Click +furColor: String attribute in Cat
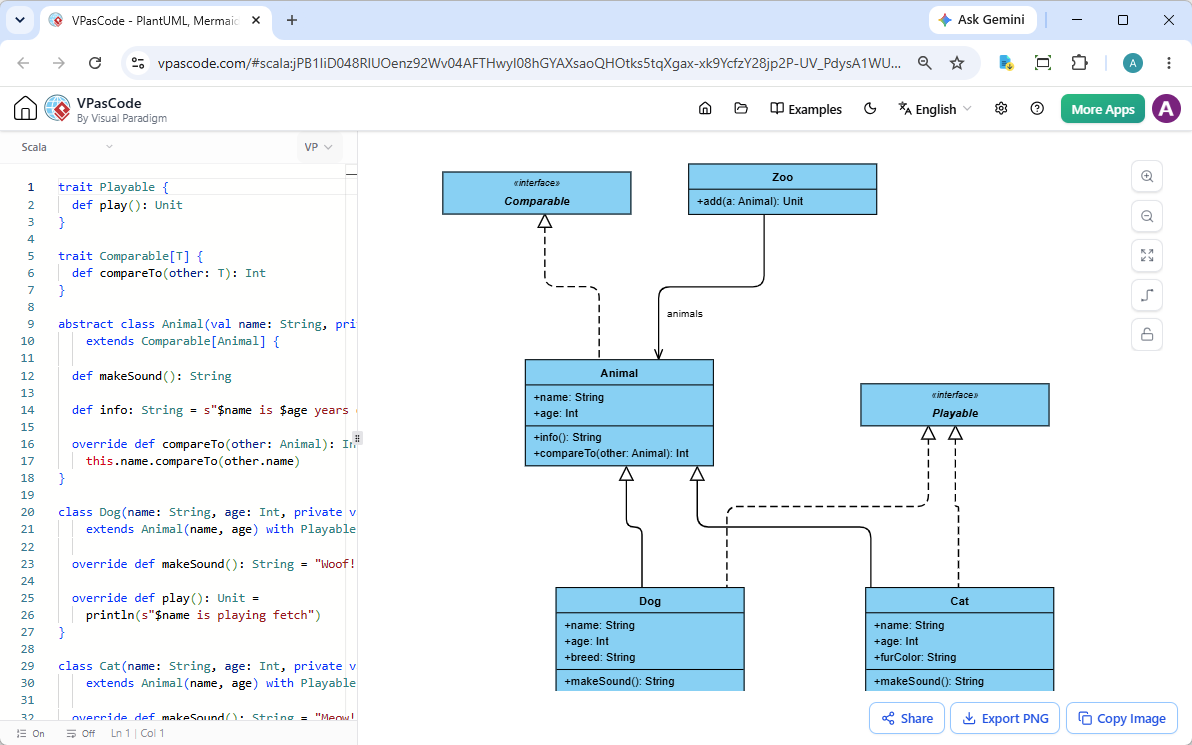The height and width of the screenshot is (745, 1192). [x=915, y=658]
